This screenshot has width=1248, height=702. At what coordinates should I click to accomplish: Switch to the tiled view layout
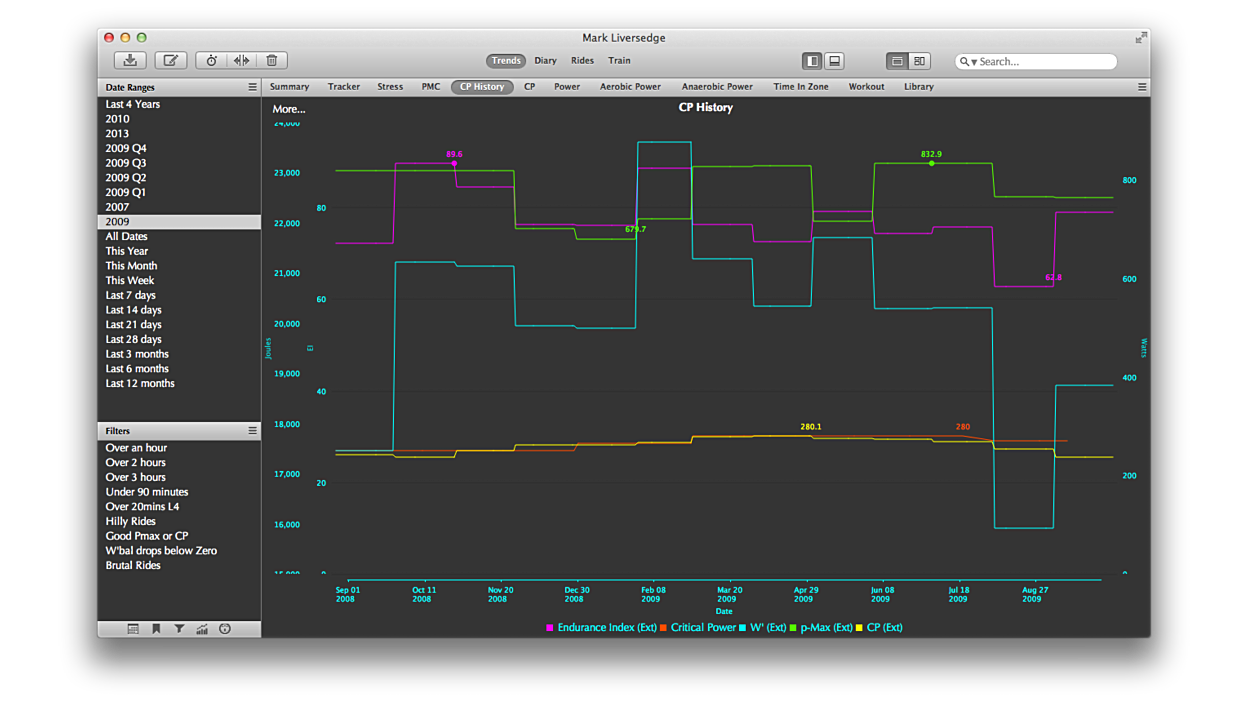pyautogui.click(x=919, y=61)
